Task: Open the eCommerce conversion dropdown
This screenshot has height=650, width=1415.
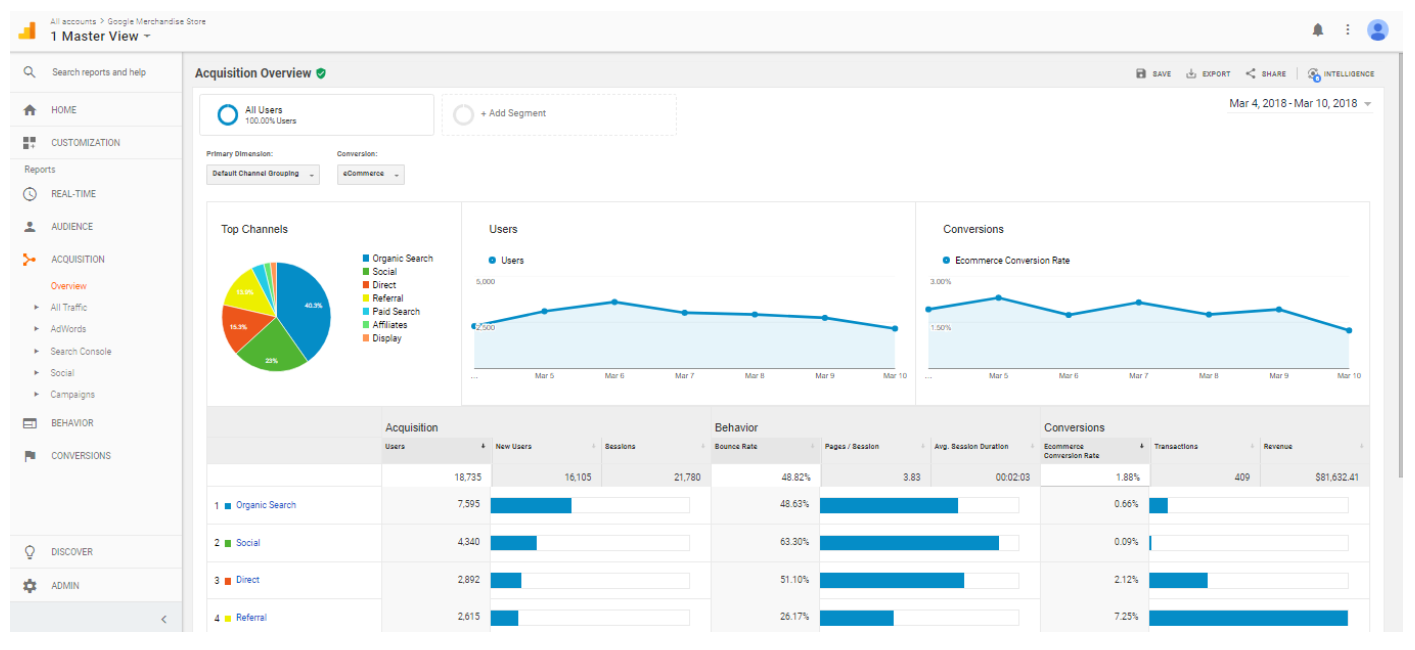Action: tap(371, 174)
